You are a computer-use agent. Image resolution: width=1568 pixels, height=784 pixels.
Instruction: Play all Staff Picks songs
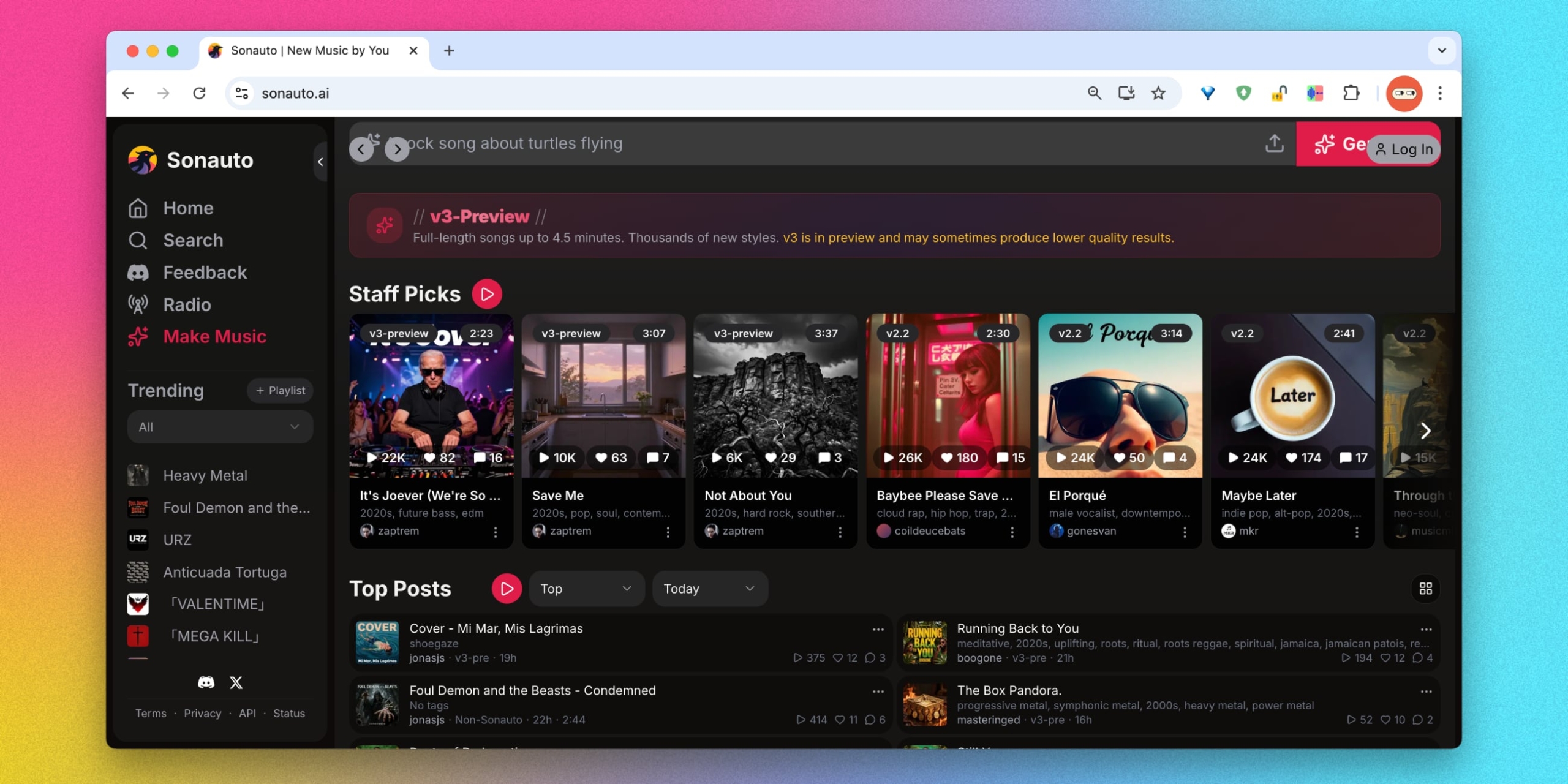pos(487,294)
